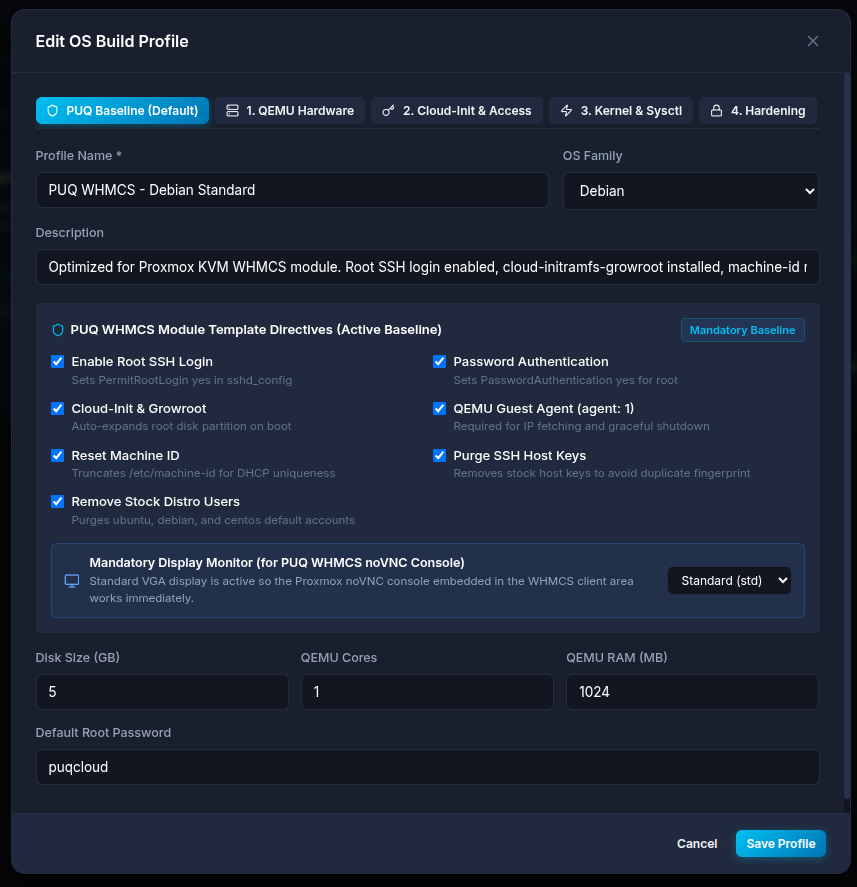Click 'Sets PasswordAuthentication yes for root' text
This screenshot has width=857, height=887.
(x=566, y=380)
